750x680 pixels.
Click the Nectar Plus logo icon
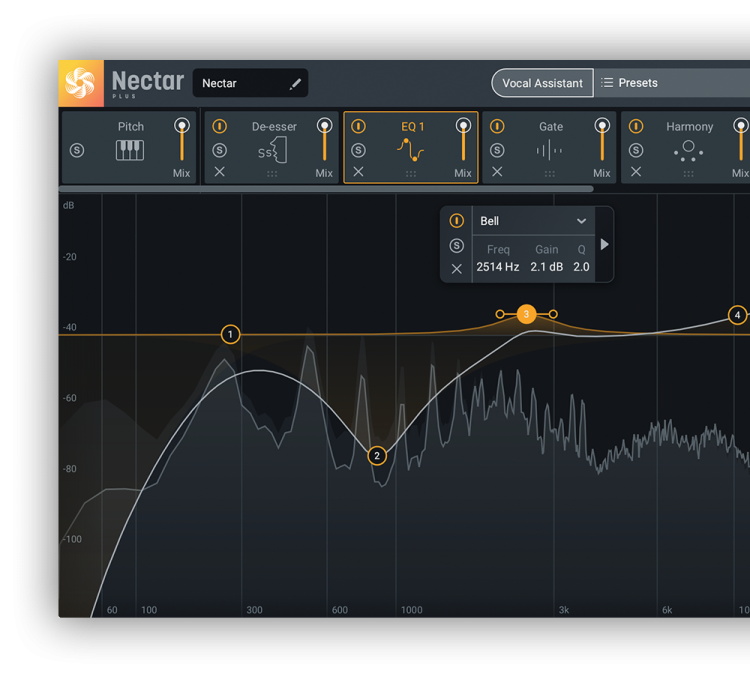click(80, 83)
